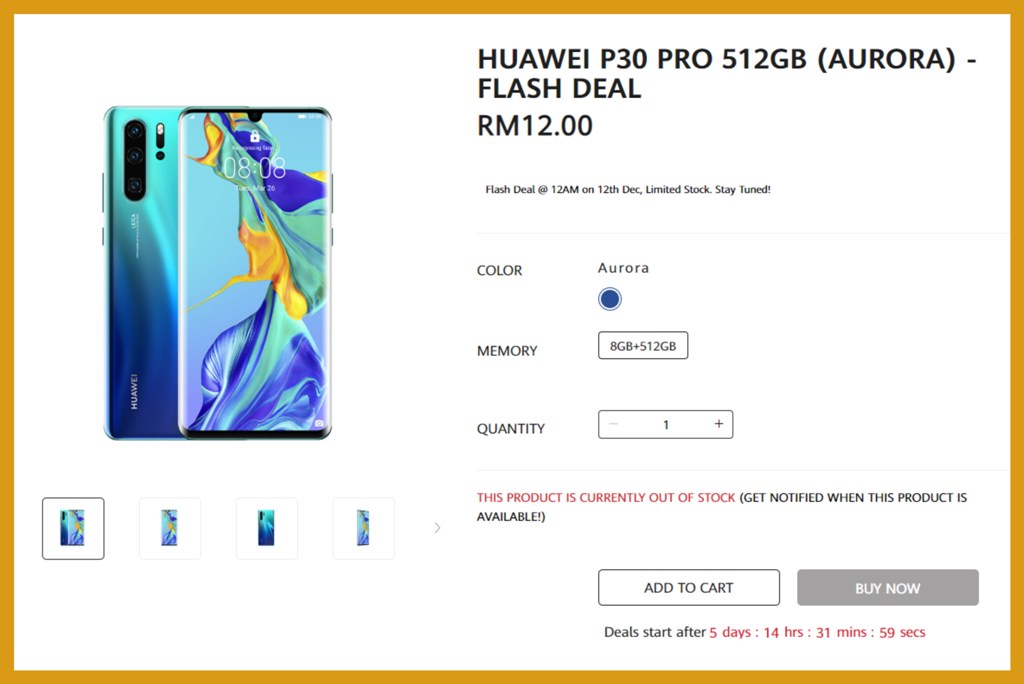Click the RM12.00 price text
This screenshot has width=1024, height=684.
535,125
